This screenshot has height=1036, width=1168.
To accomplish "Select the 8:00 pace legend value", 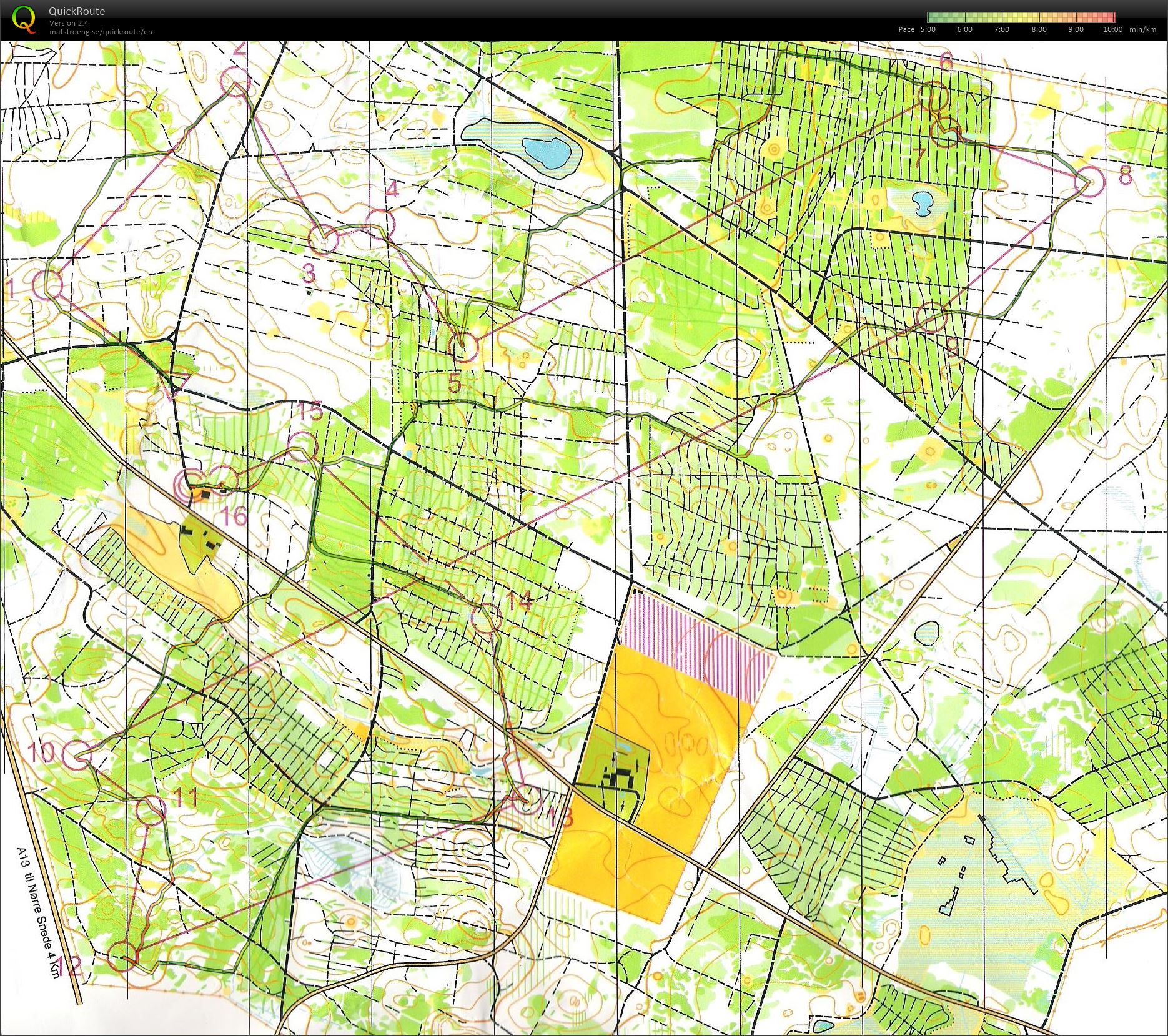I will (x=1039, y=29).
